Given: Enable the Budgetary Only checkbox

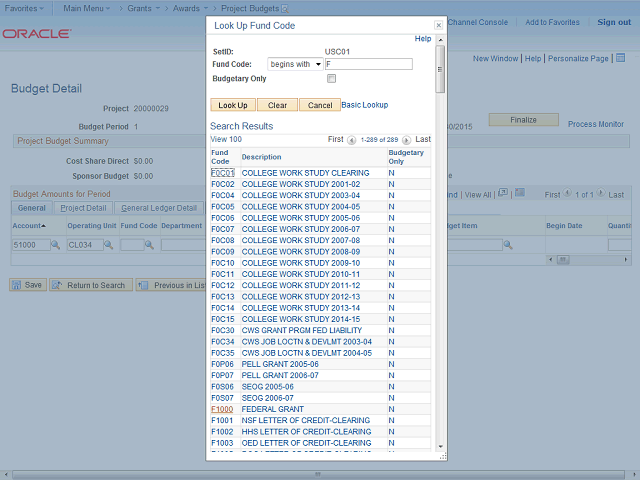Looking at the screenshot, I should pos(332,78).
